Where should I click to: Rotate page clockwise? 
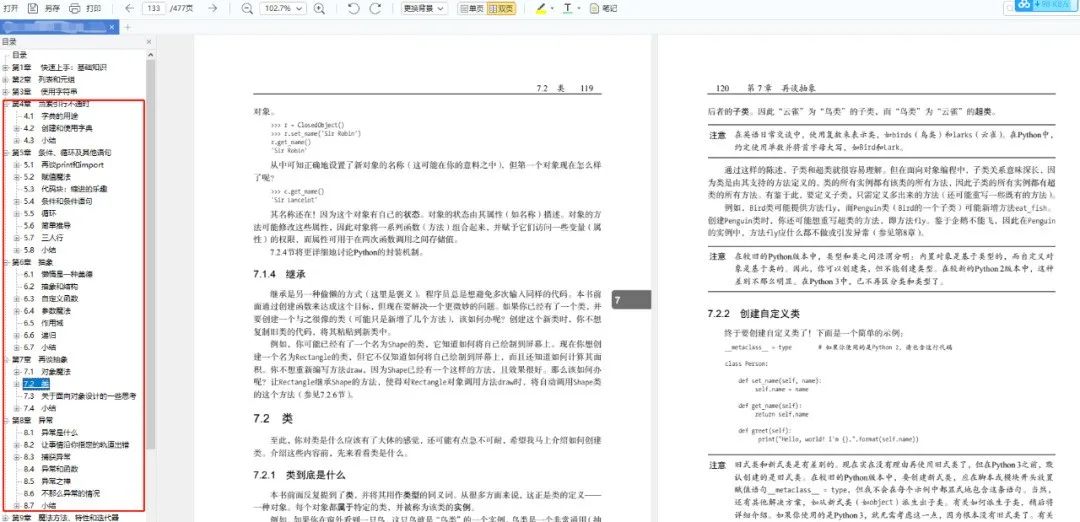pos(375,8)
